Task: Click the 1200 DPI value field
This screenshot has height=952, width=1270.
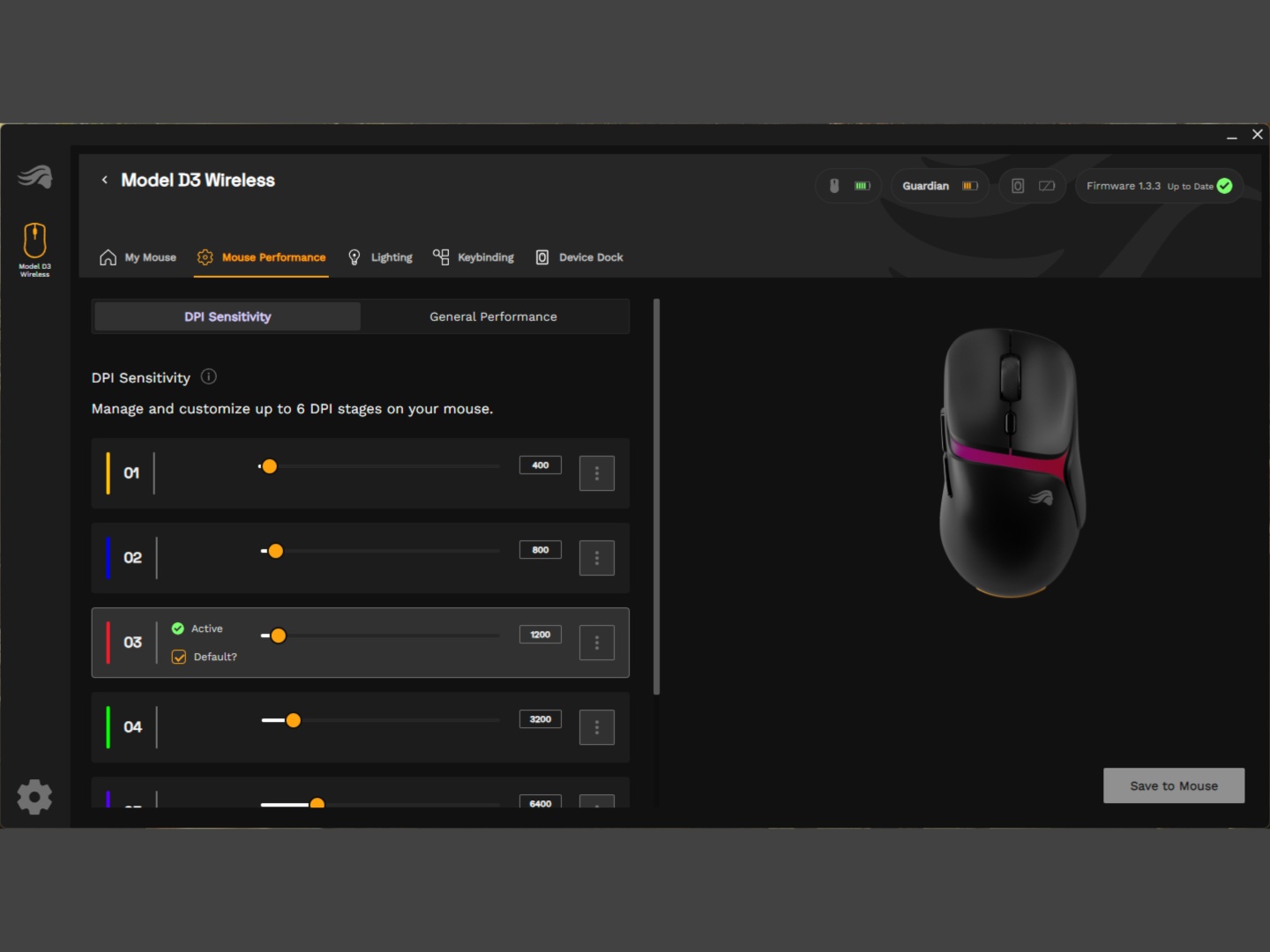Action: [540, 635]
